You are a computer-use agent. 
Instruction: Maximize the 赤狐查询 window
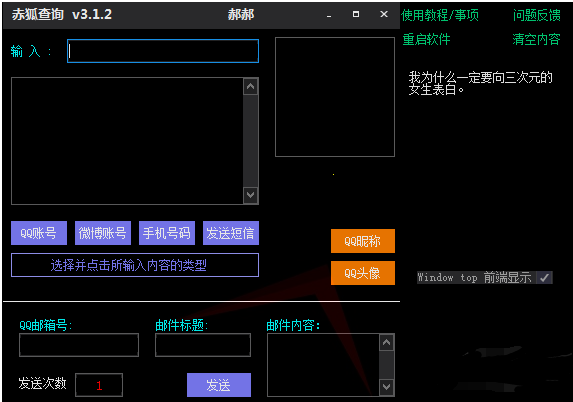(x=356, y=14)
